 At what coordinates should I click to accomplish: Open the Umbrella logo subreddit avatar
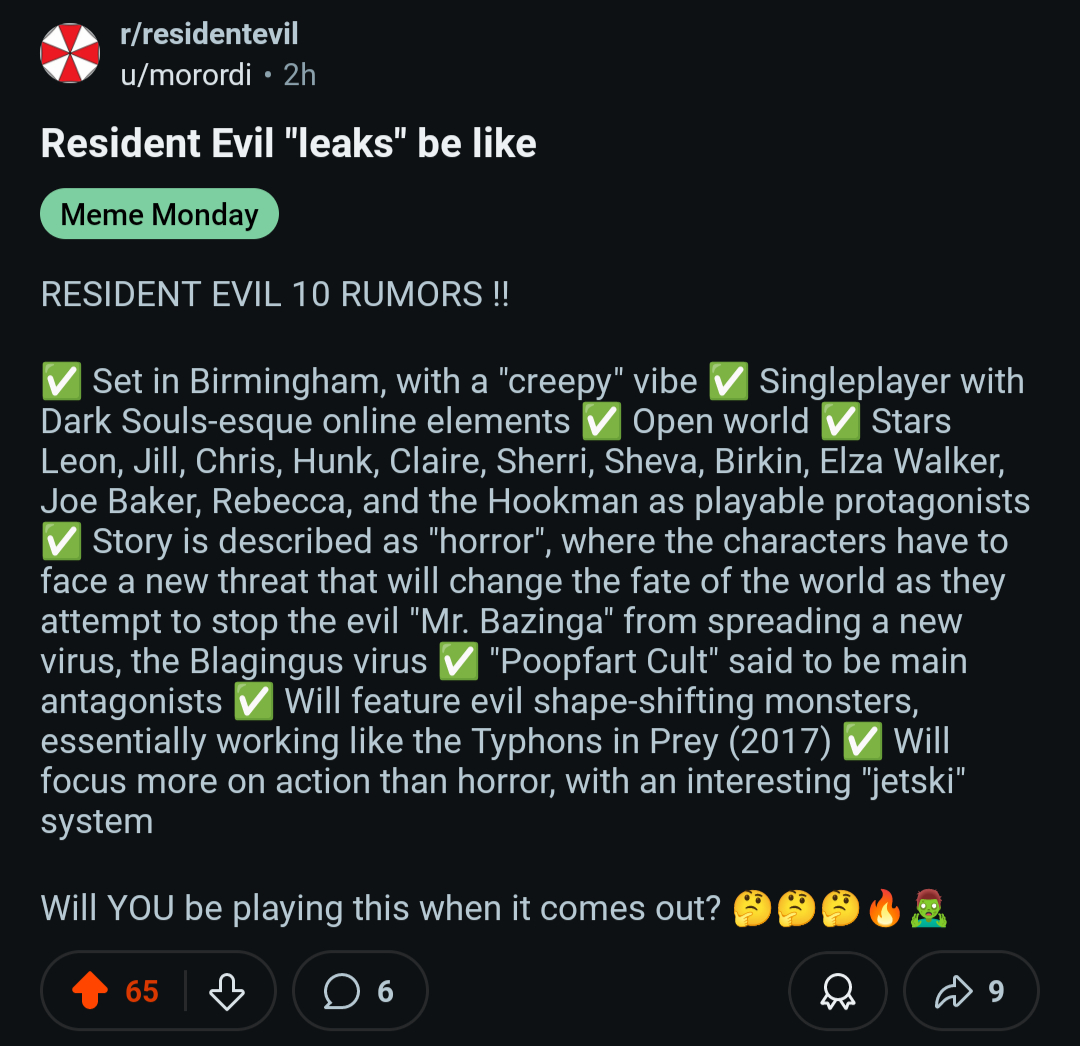click(x=70, y=53)
